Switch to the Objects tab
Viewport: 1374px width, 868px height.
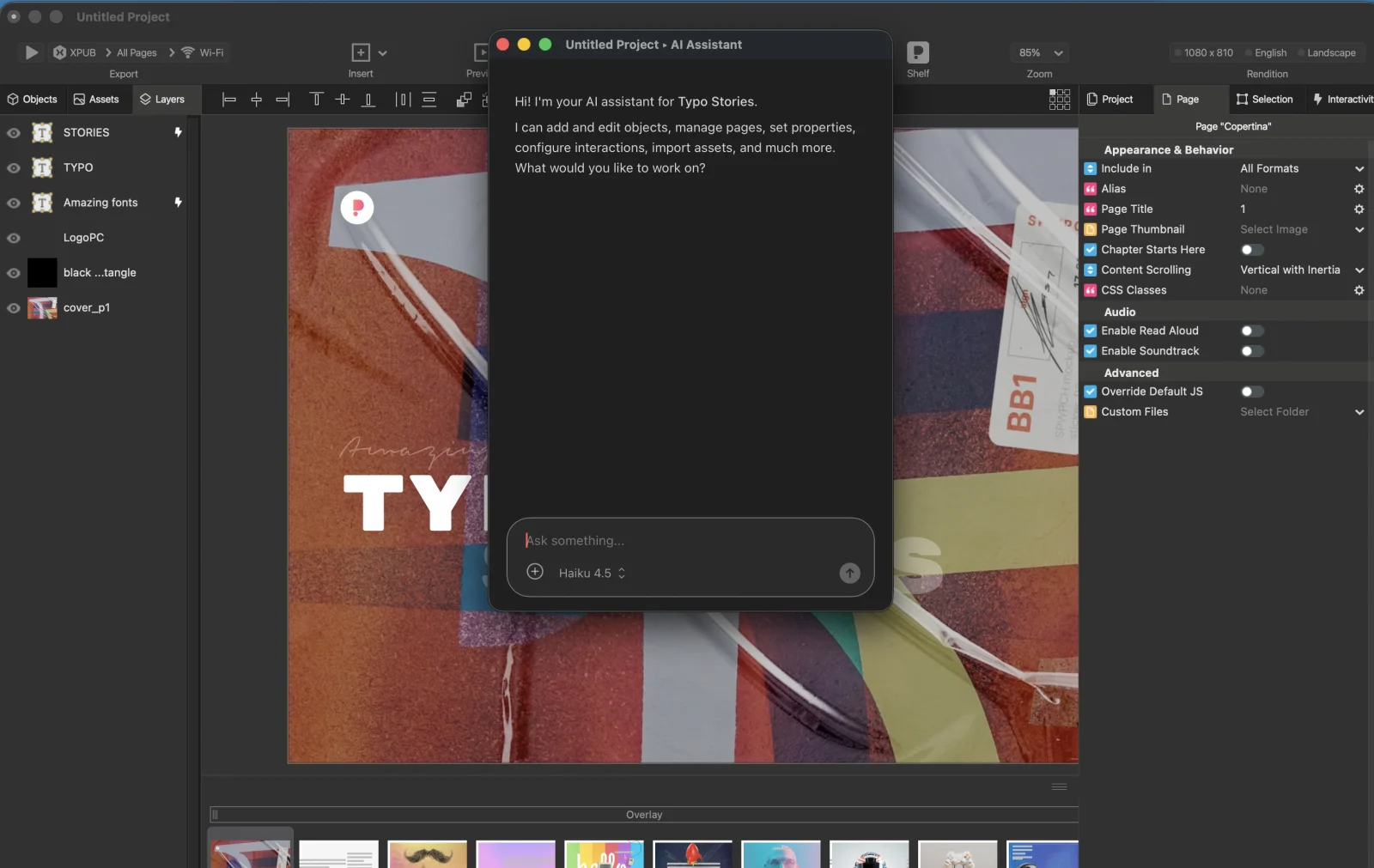33,100
